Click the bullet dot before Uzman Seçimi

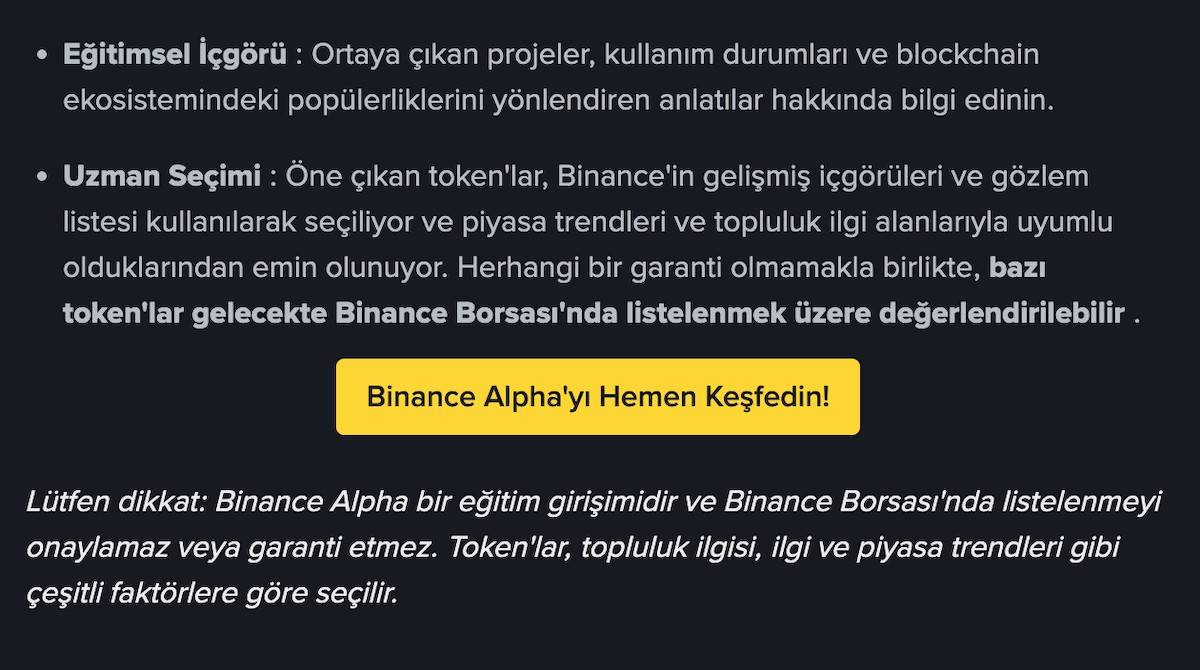pos(42,178)
